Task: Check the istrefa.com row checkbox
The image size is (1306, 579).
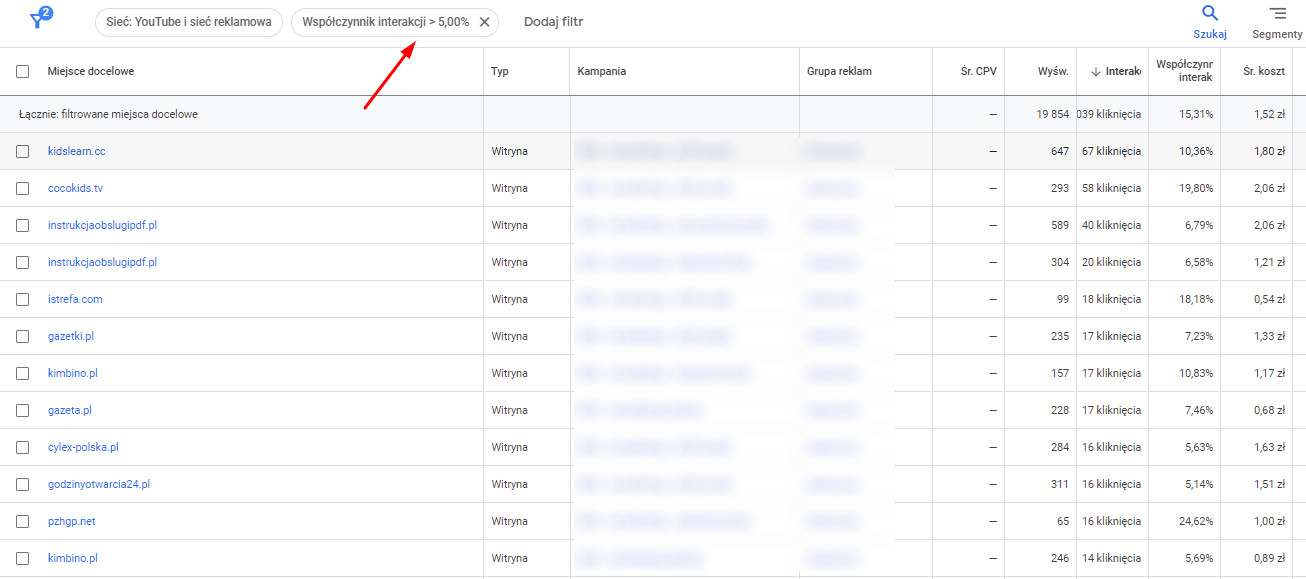Action: tap(23, 299)
